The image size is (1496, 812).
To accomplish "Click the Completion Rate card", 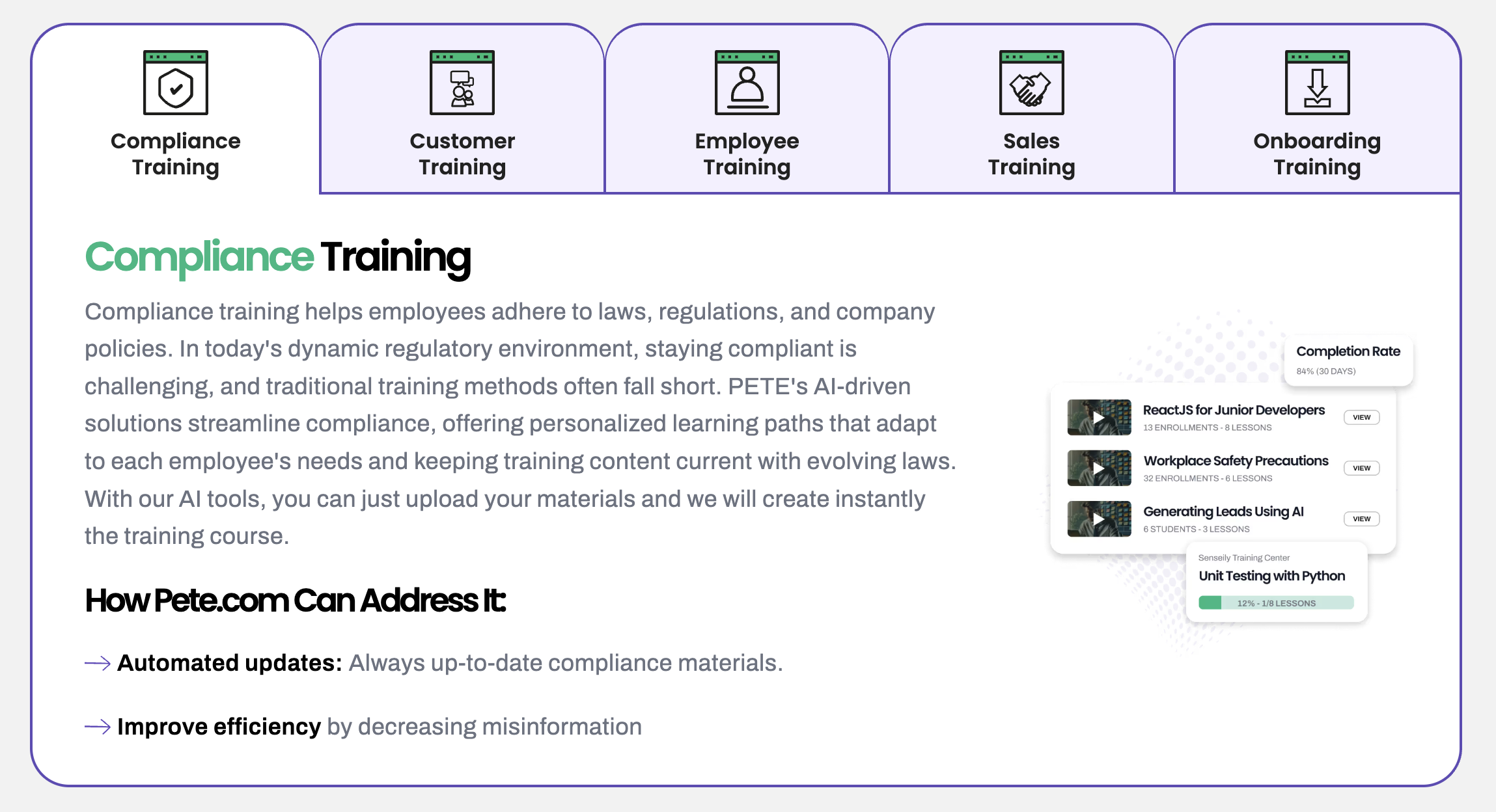I will tap(1348, 360).
